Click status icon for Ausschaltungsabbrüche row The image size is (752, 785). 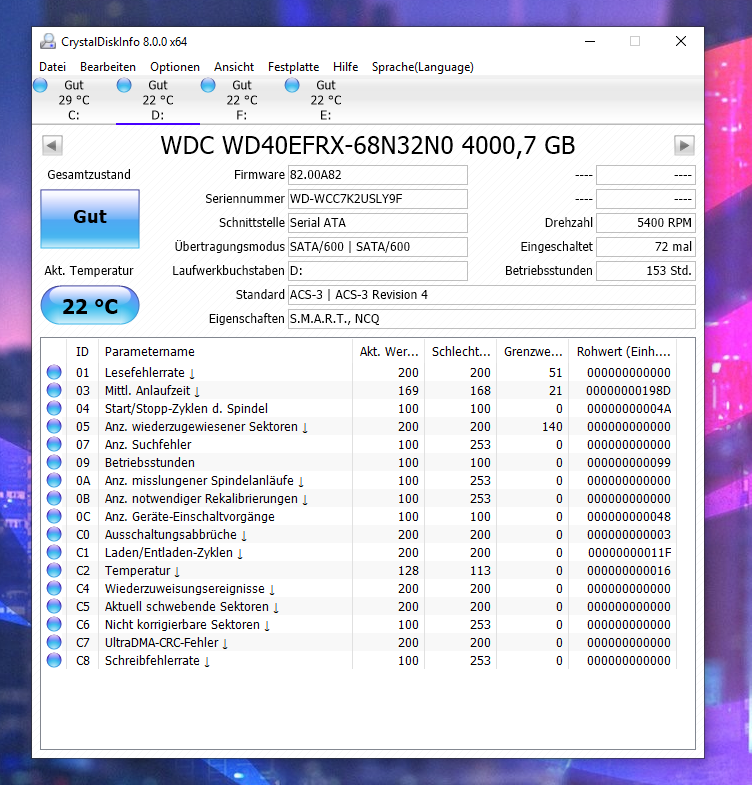click(x=54, y=534)
